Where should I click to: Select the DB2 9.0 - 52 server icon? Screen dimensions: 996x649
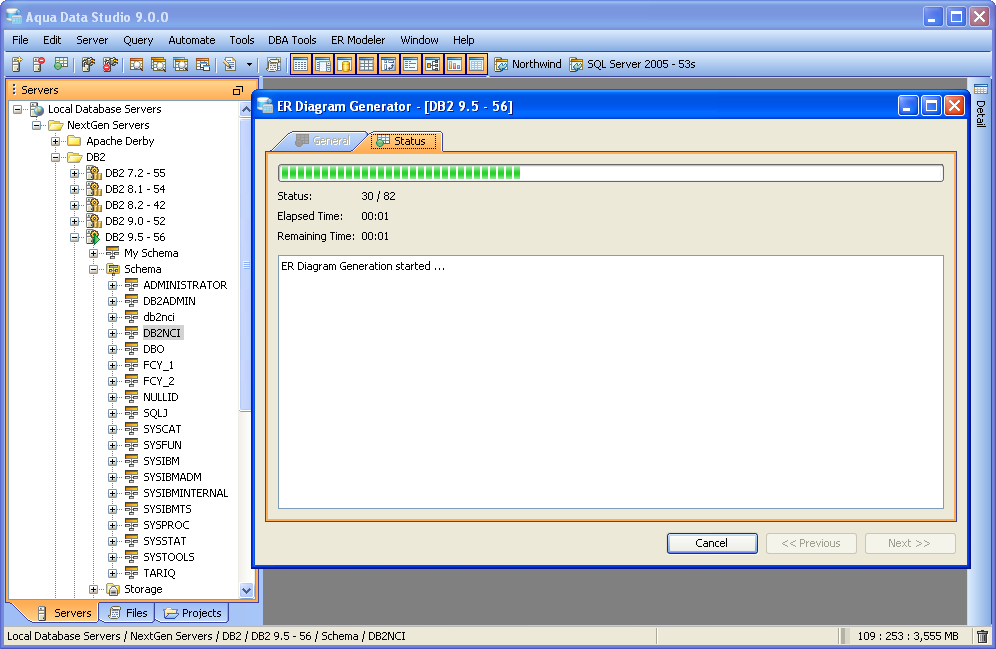point(94,220)
